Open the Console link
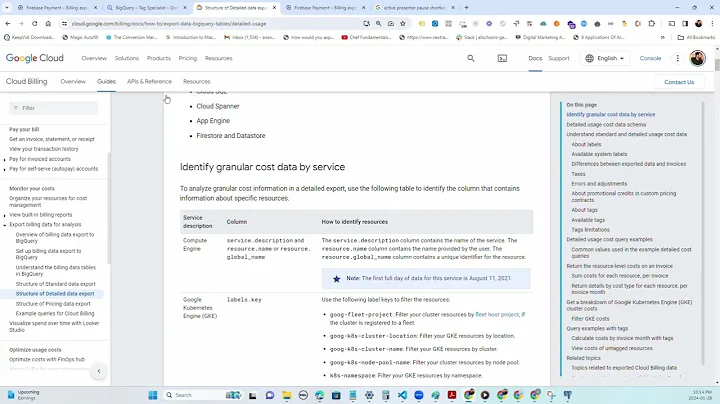The width and height of the screenshot is (720, 404). point(650,58)
